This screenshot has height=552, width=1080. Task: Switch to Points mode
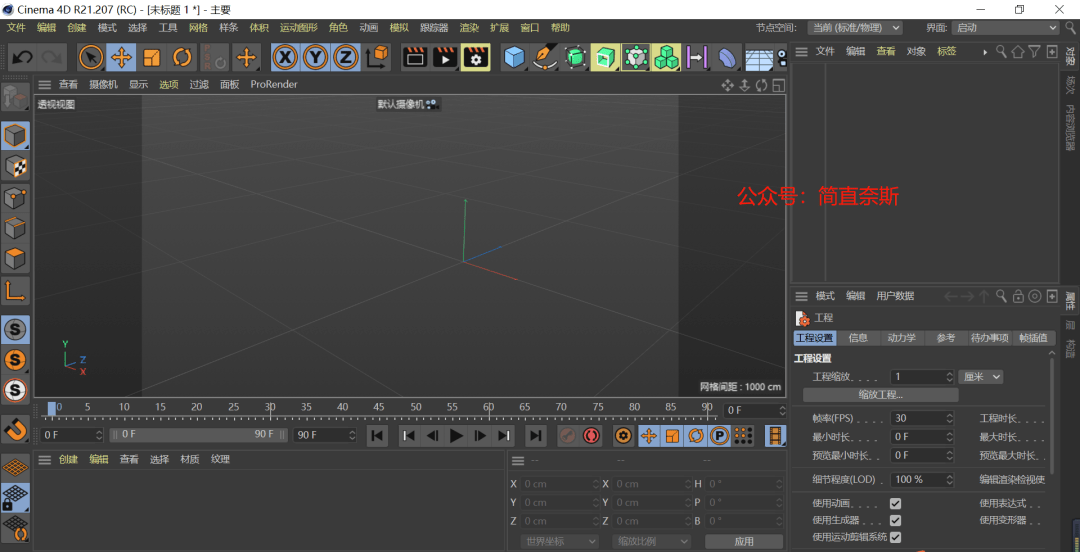16,198
